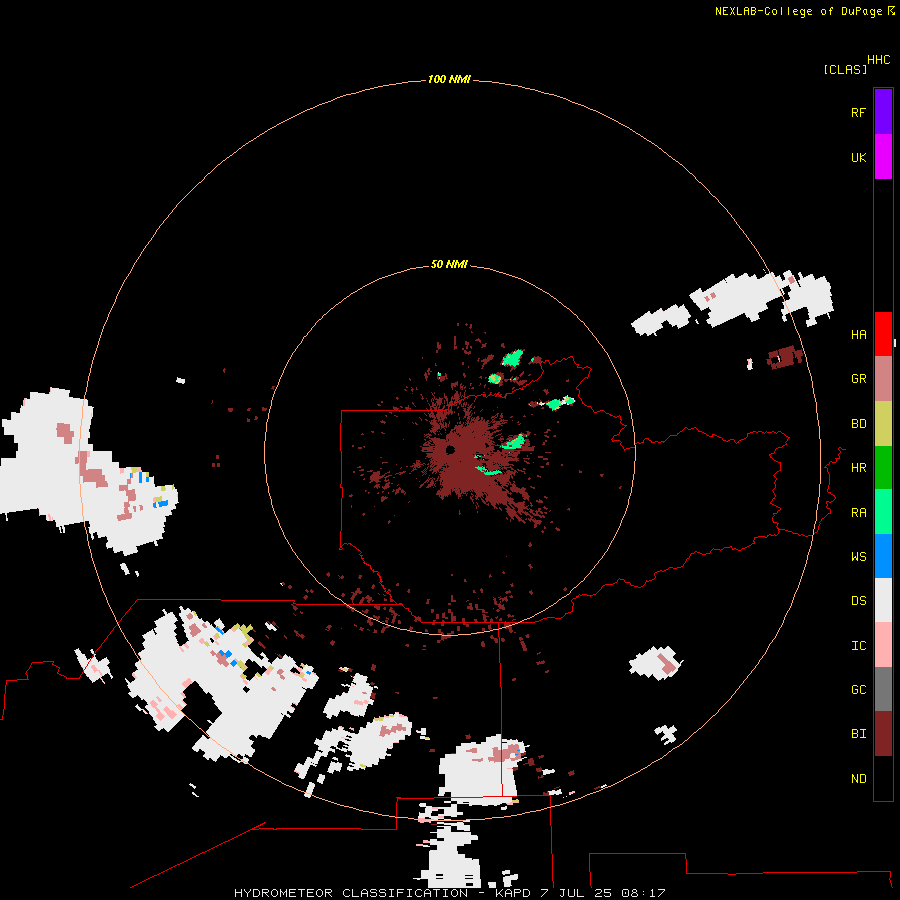The width and height of the screenshot is (900, 900).
Task: Click the RF legend label
Action: coord(858,112)
